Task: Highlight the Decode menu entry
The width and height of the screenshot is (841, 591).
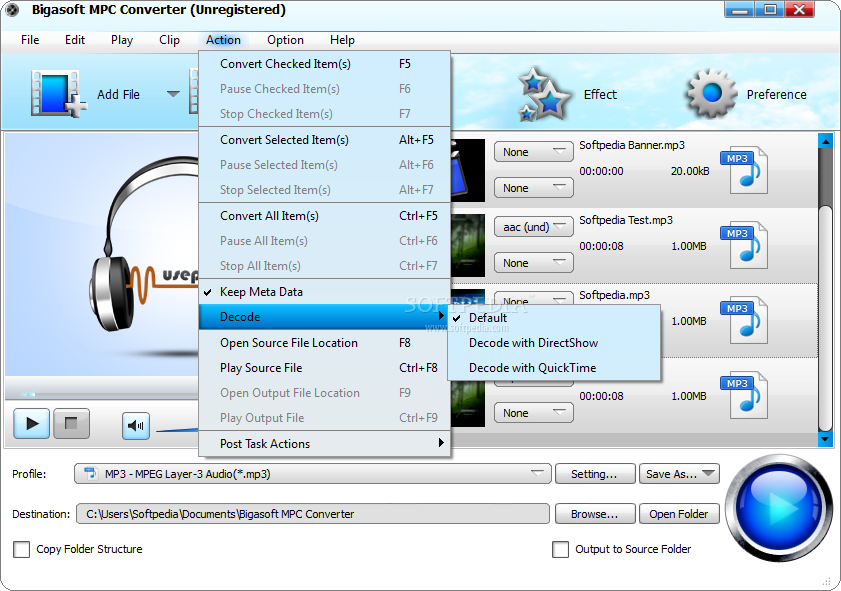Action: (324, 317)
